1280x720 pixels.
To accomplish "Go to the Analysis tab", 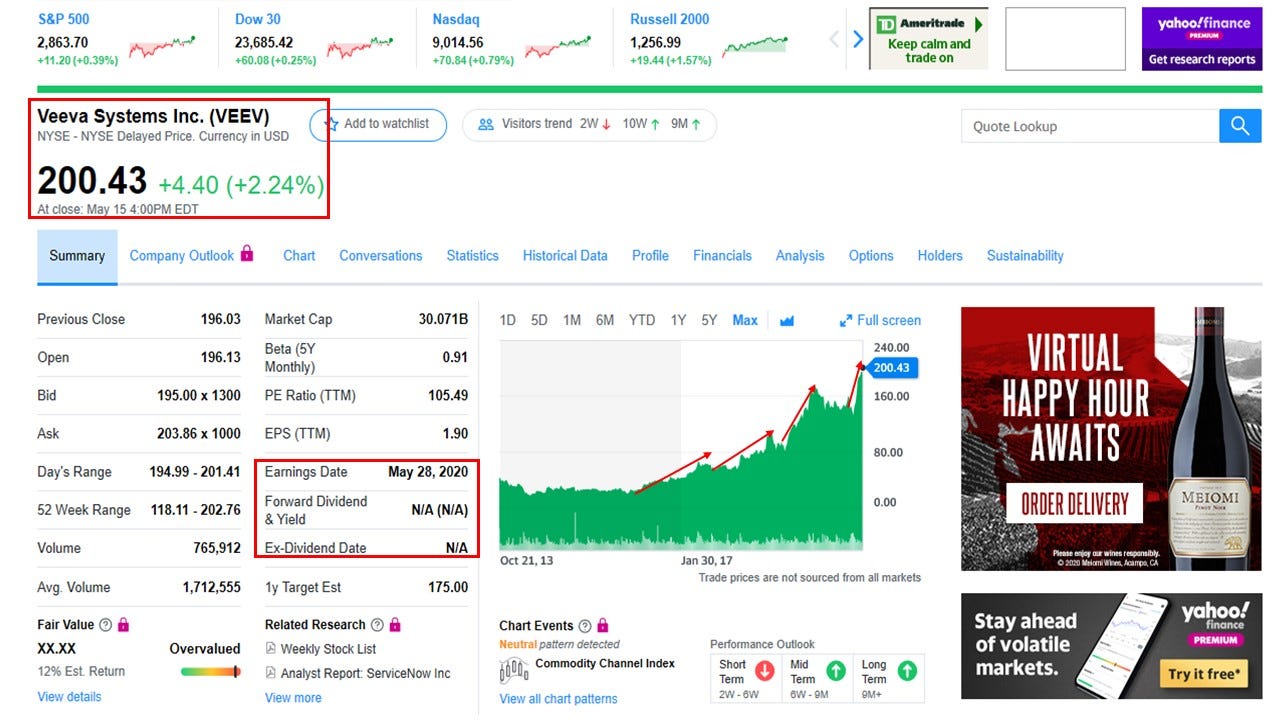I will [800, 256].
